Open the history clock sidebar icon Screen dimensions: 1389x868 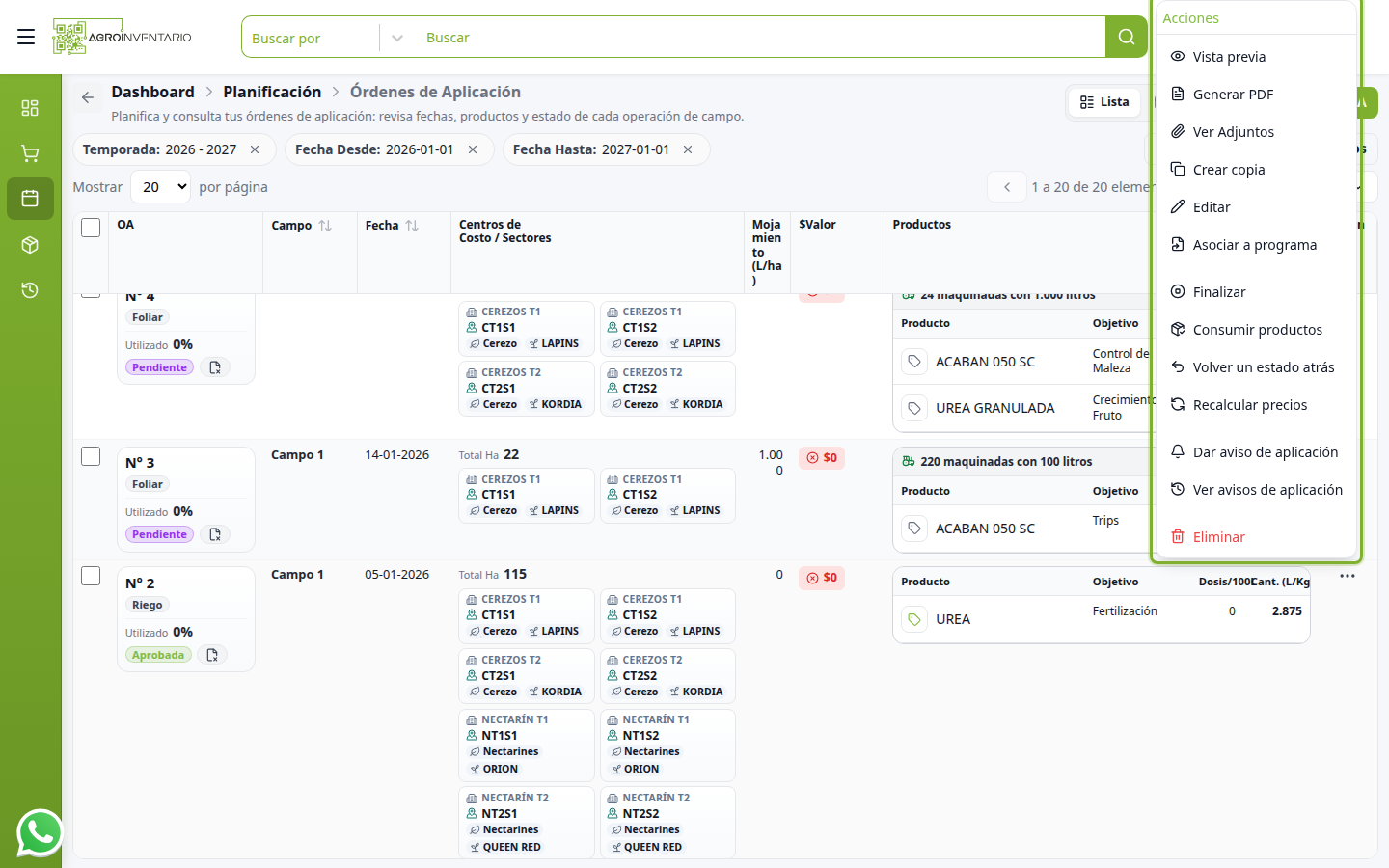point(30,290)
